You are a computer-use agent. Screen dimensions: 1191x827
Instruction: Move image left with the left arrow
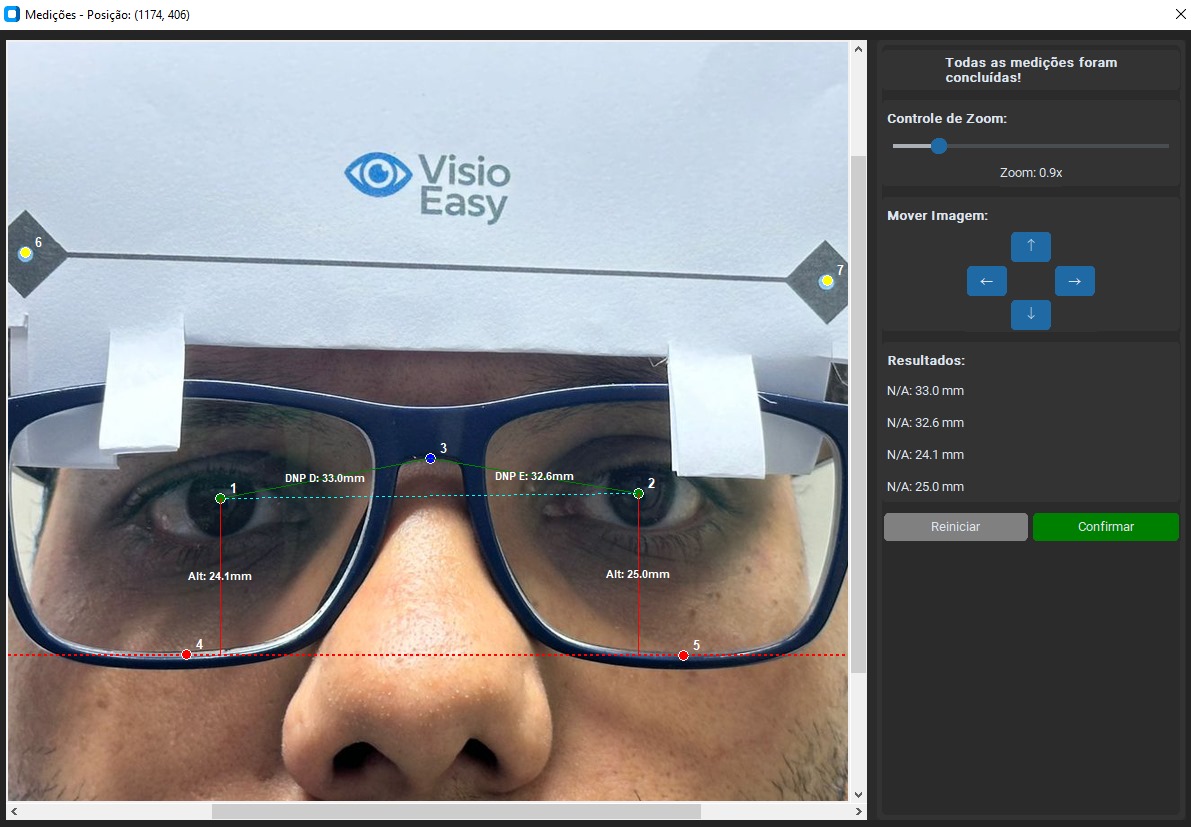click(987, 281)
